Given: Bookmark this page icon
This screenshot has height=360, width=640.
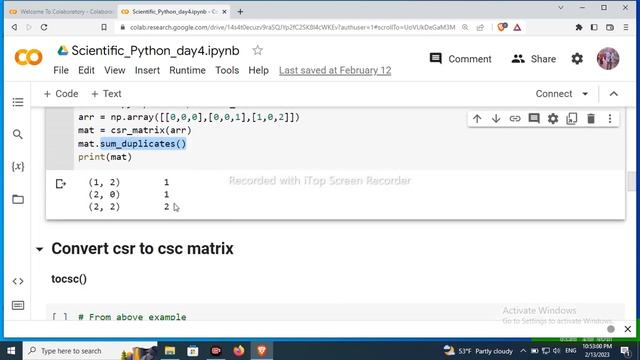Looking at the screenshot, I should click(x=104, y=27).
